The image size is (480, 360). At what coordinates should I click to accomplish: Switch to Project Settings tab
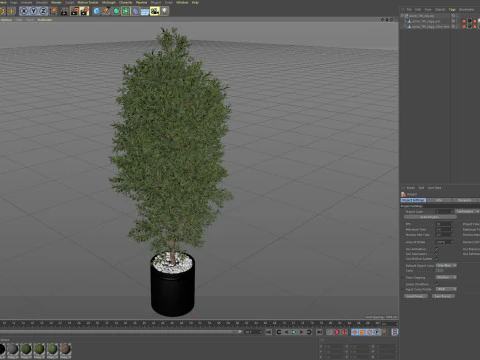click(x=413, y=200)
